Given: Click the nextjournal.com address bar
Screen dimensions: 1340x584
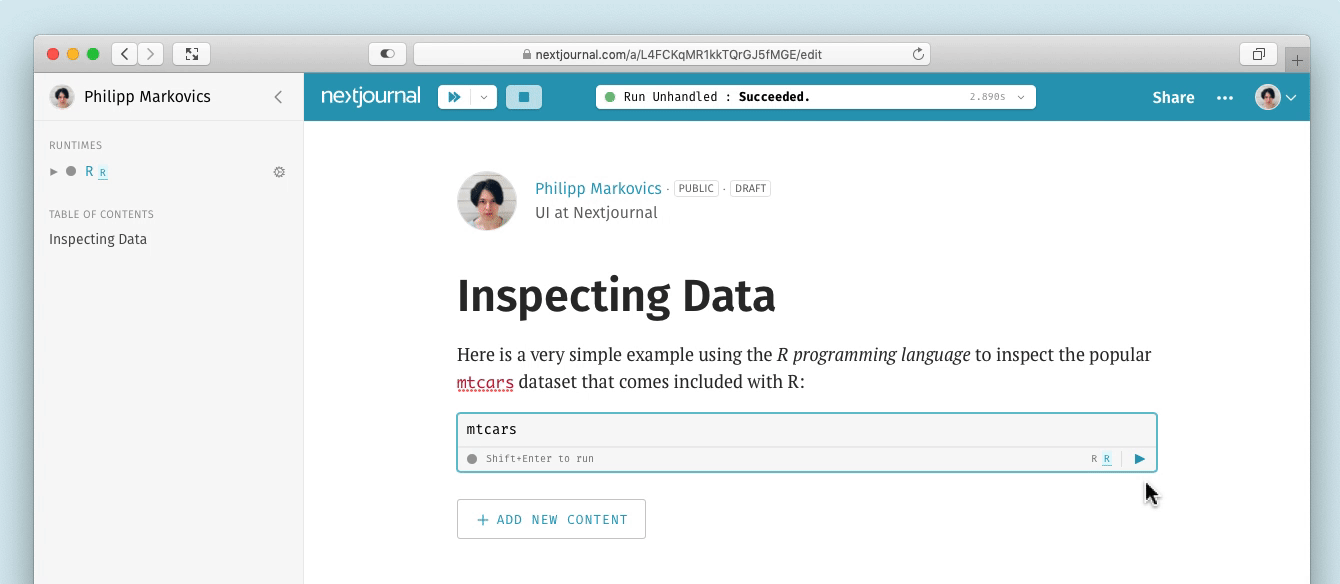Looking at the screenshot, I should click(672, 54).
